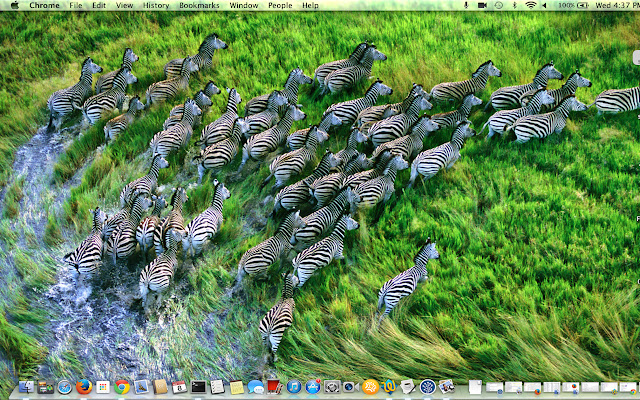The height and width of the screenshot is (400, 640).
Task: Open the Help menu
Action: (x=310, y=5)
